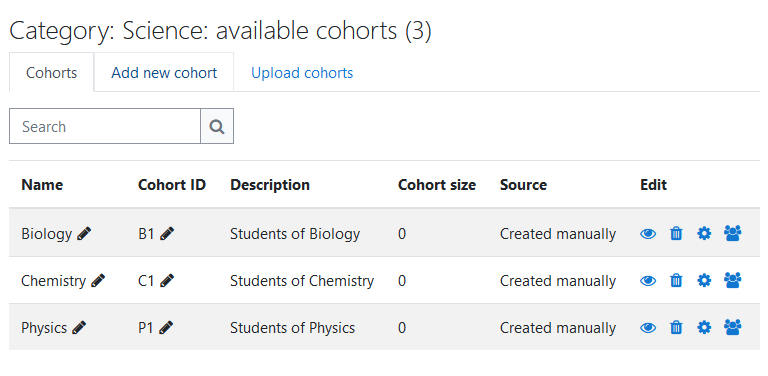The width and height of the screenshot is (768, 376).
Task: Select the Cohorts tab
Action: [51, 72]
